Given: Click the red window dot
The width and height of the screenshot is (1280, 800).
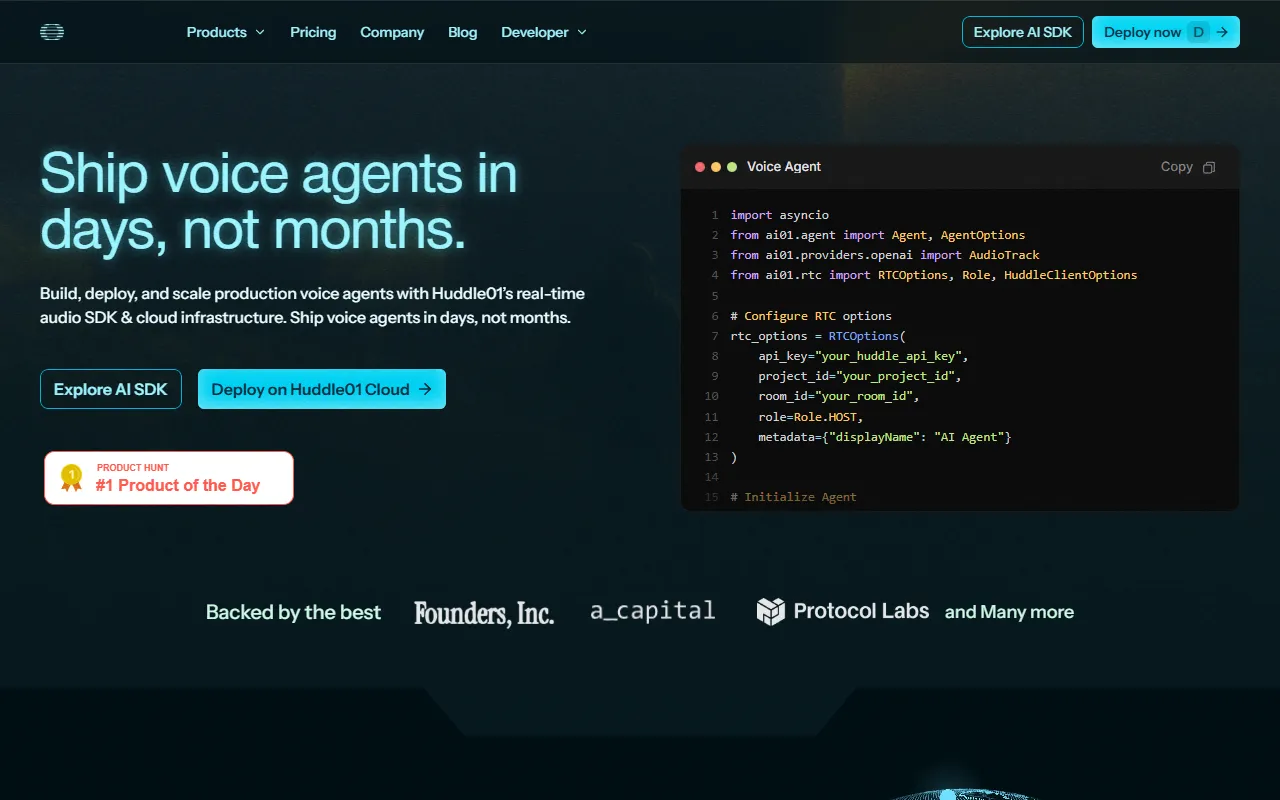Looking at the screenshot, I should (700, 167).
